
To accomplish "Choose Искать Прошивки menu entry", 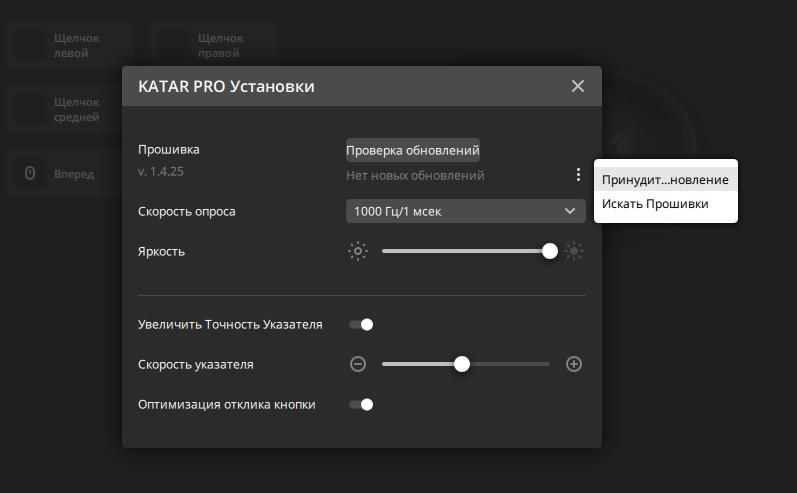I will [x=665, y=204].
